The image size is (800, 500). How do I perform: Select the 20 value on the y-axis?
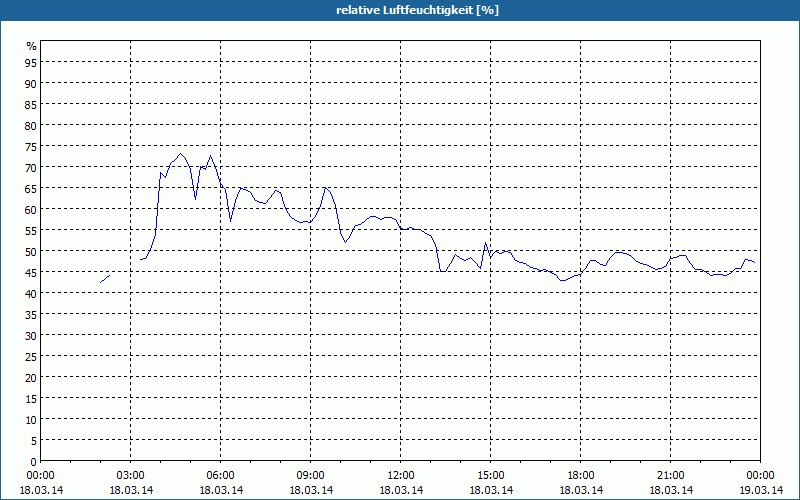point(31,378)
